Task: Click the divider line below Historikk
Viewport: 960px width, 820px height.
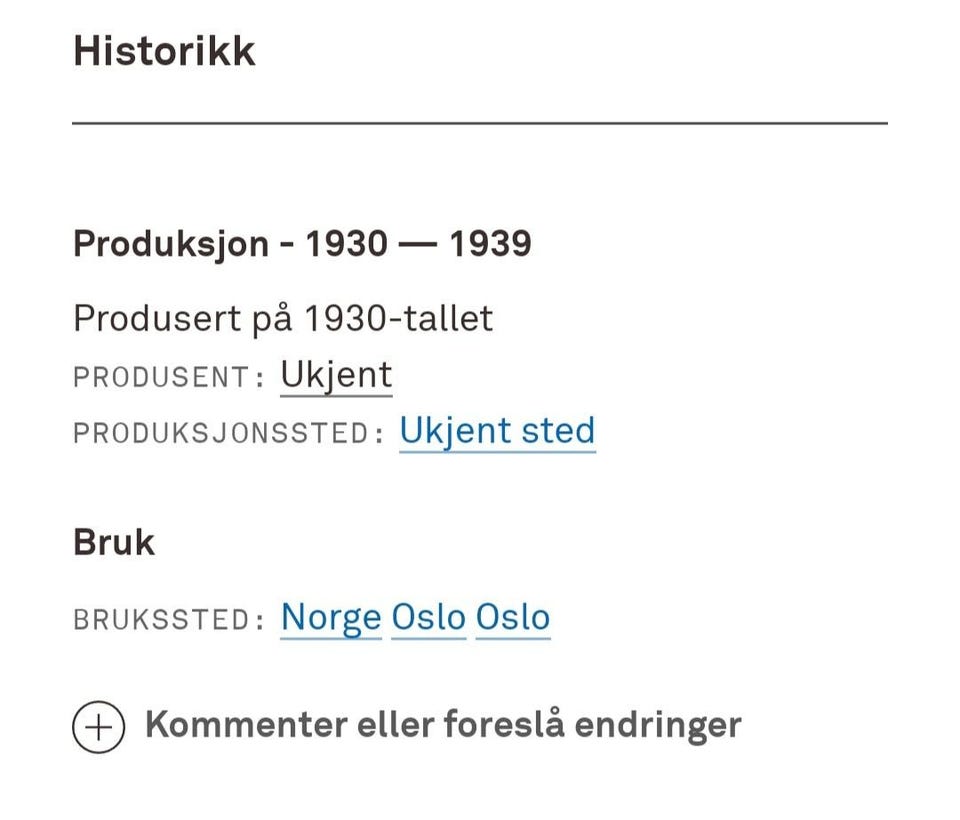Action: [480, 123]
